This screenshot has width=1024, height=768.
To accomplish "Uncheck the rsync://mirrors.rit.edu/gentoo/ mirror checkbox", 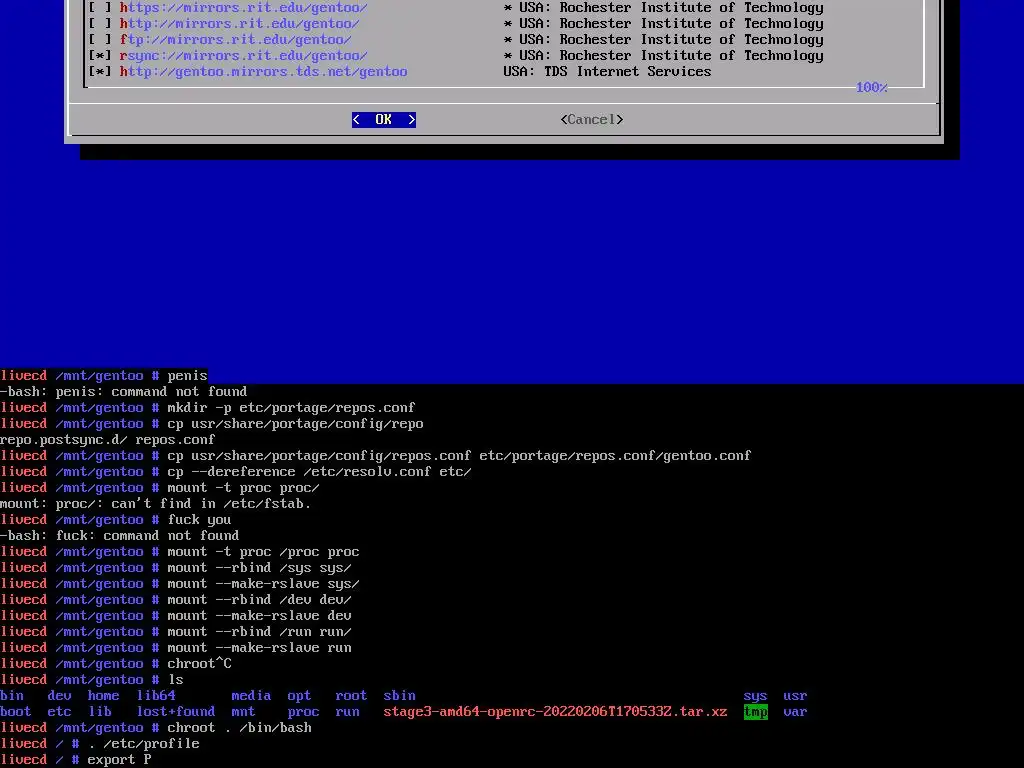I will click(100, 56).
